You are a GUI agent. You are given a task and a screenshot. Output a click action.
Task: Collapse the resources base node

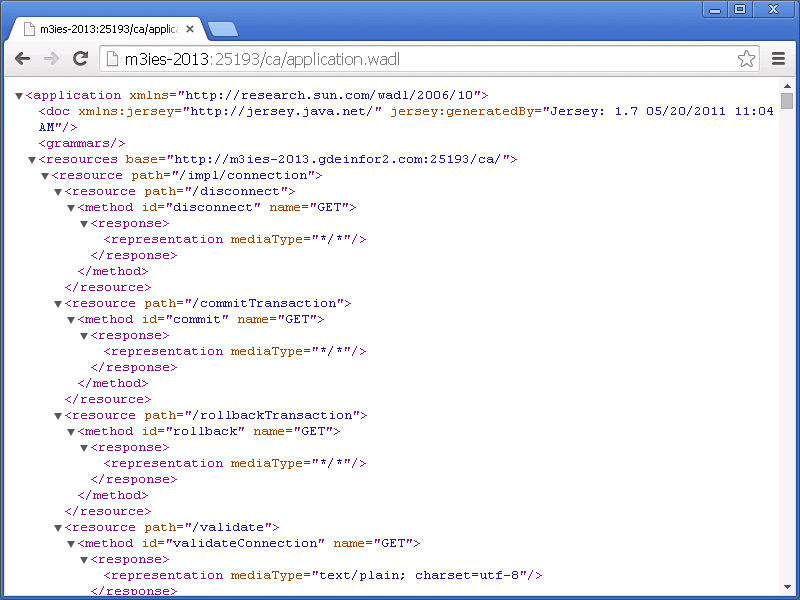tap(32, 160)
